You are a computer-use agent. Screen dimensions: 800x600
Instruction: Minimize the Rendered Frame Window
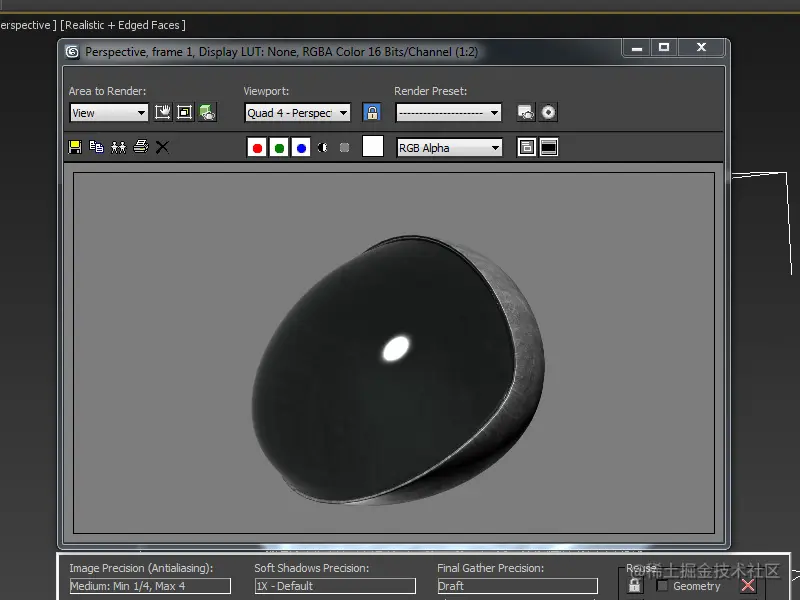click(x=636, y=47)
